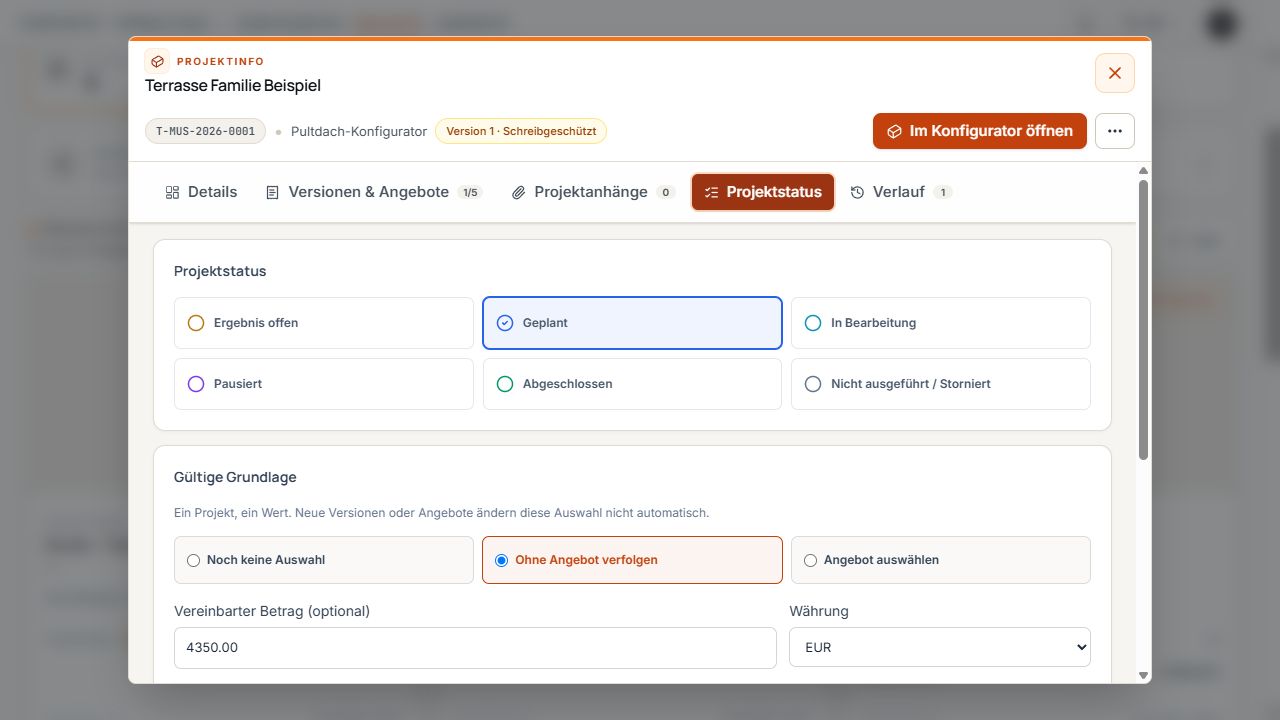Choose Noch keine Auswahl radio option
Image resolution: width=1280 pixels, height=720 pixels.
[324, 560]
